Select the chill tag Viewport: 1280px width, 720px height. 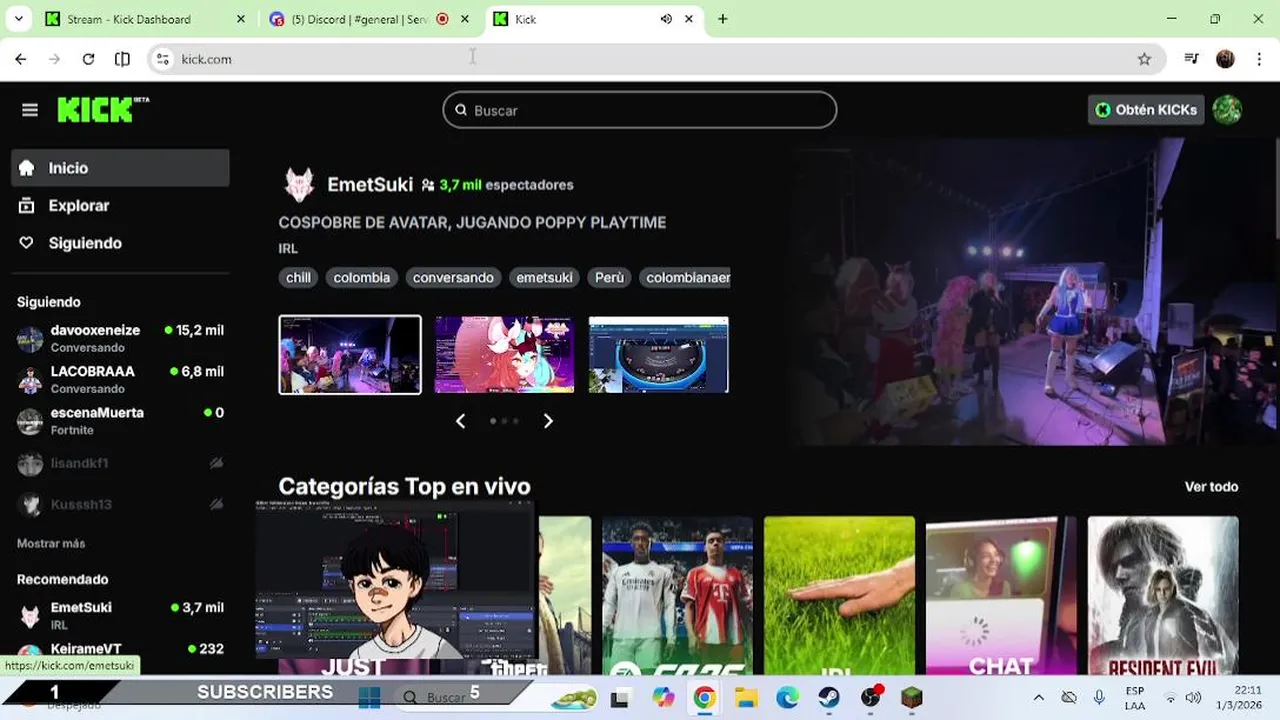point(298,278)
